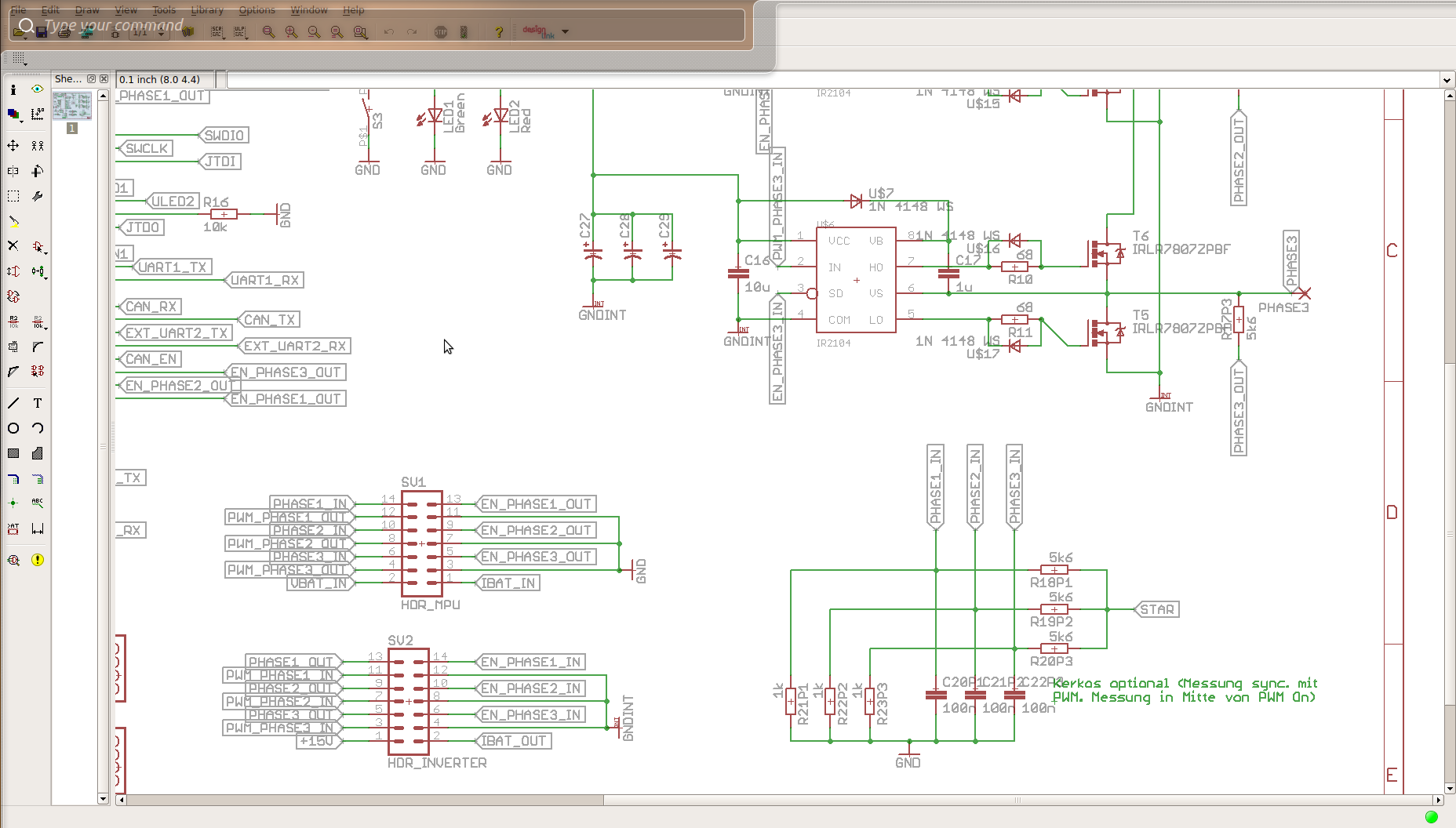Screen dimensions: 1456x828
Task: Click the Zoom to fit magnifier
Action: [268, 32]
